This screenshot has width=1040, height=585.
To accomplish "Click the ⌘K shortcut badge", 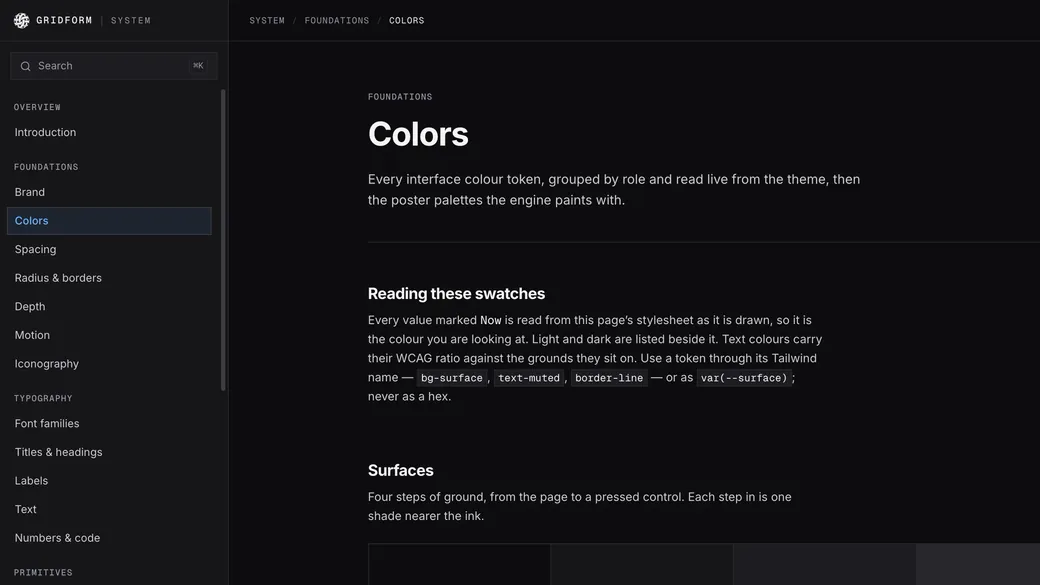I will pos(198,66).
